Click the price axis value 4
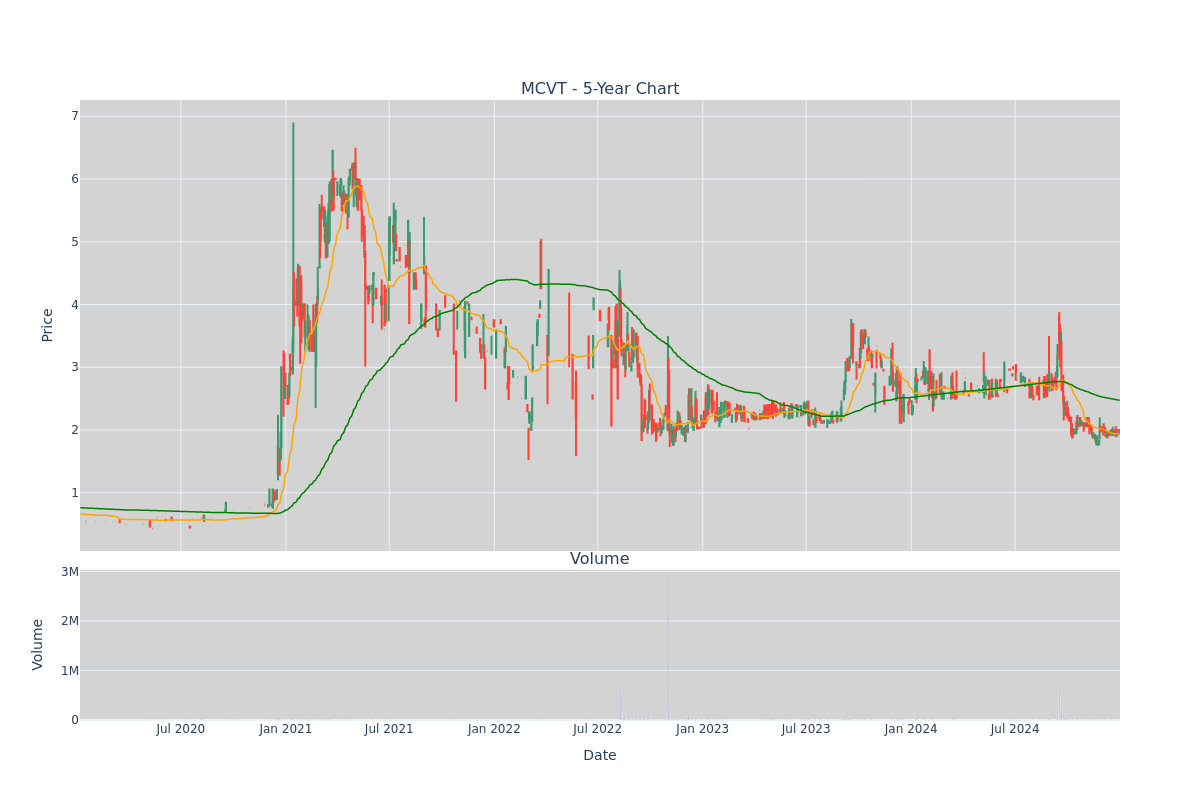Viewport: 1200px width, 800px height. click(74, 304)
